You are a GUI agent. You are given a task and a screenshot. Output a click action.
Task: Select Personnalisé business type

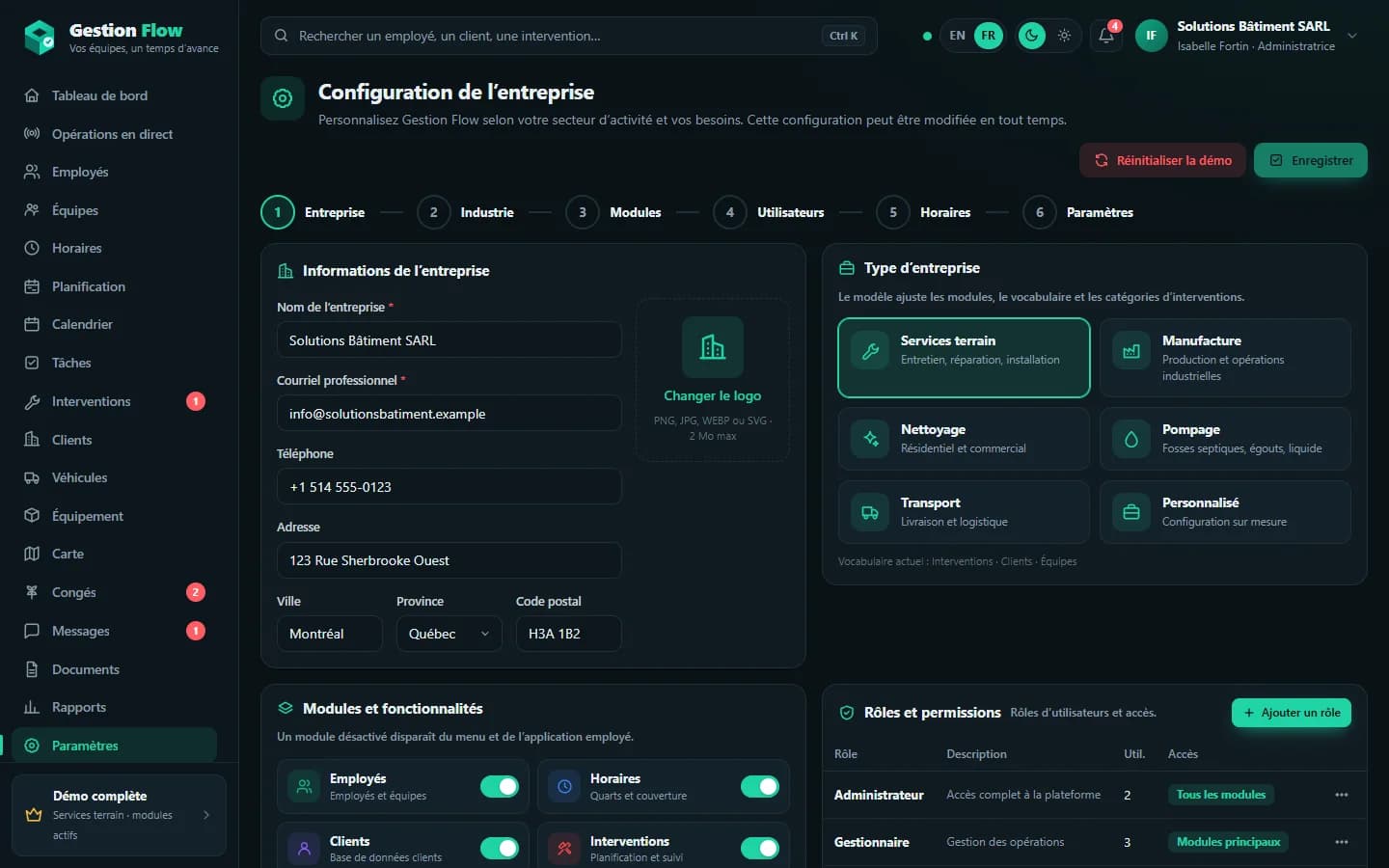click(1225, 512)
